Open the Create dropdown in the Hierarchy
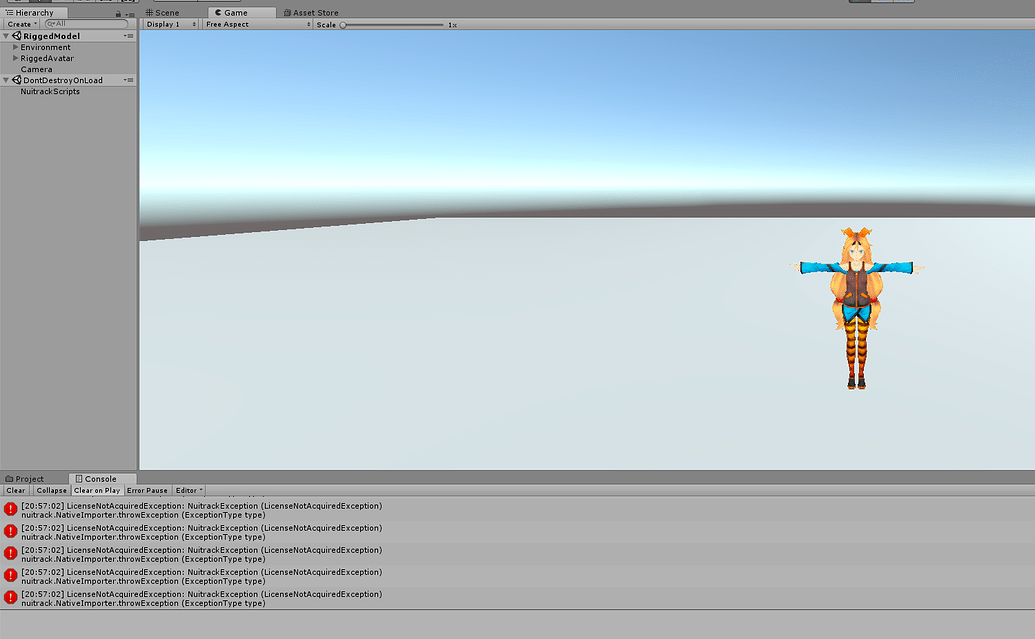The width and height of the screenshot is (1035, 639). coord(18,23)
